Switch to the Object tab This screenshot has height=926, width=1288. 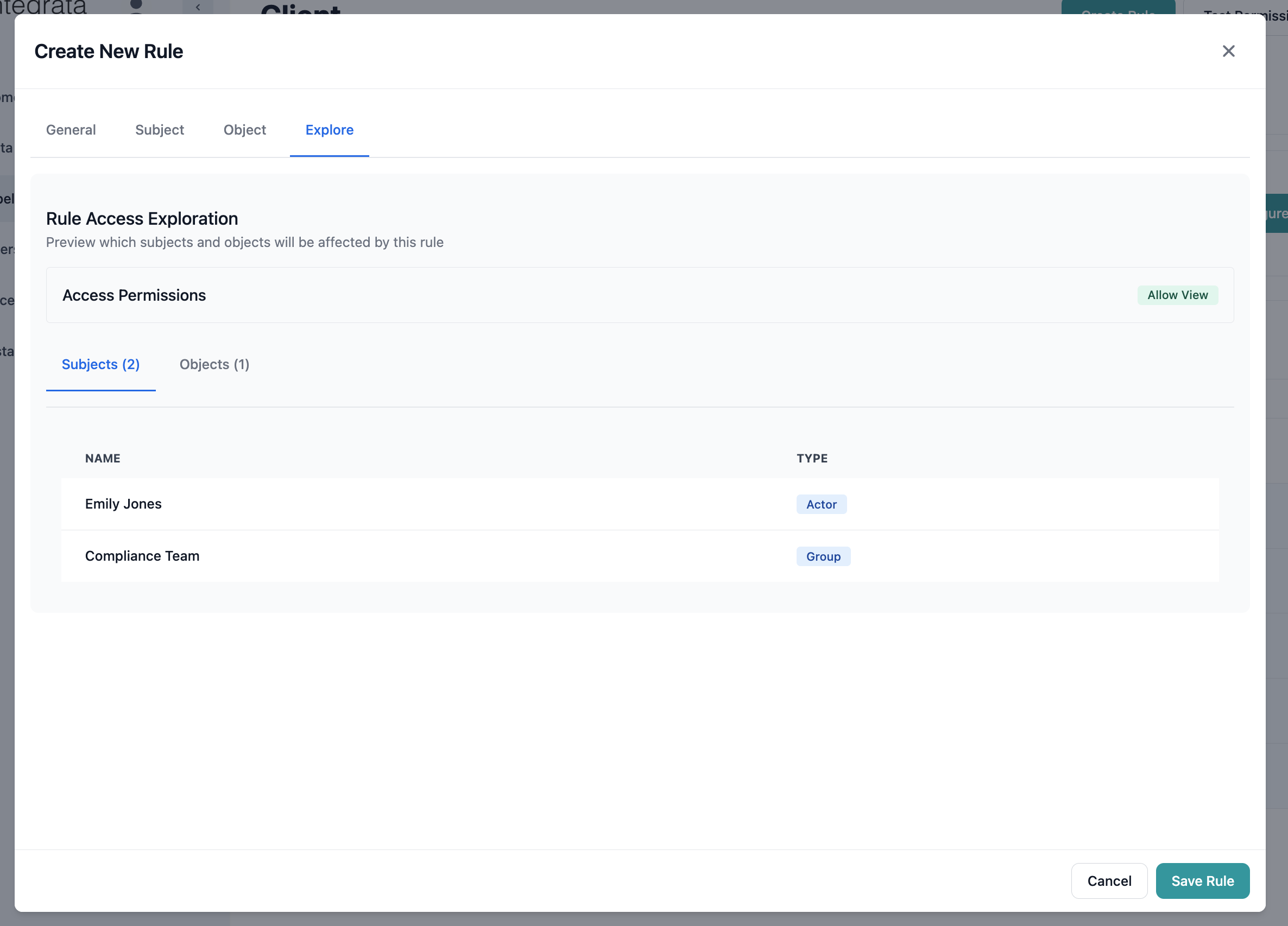[x=245, y=130]
